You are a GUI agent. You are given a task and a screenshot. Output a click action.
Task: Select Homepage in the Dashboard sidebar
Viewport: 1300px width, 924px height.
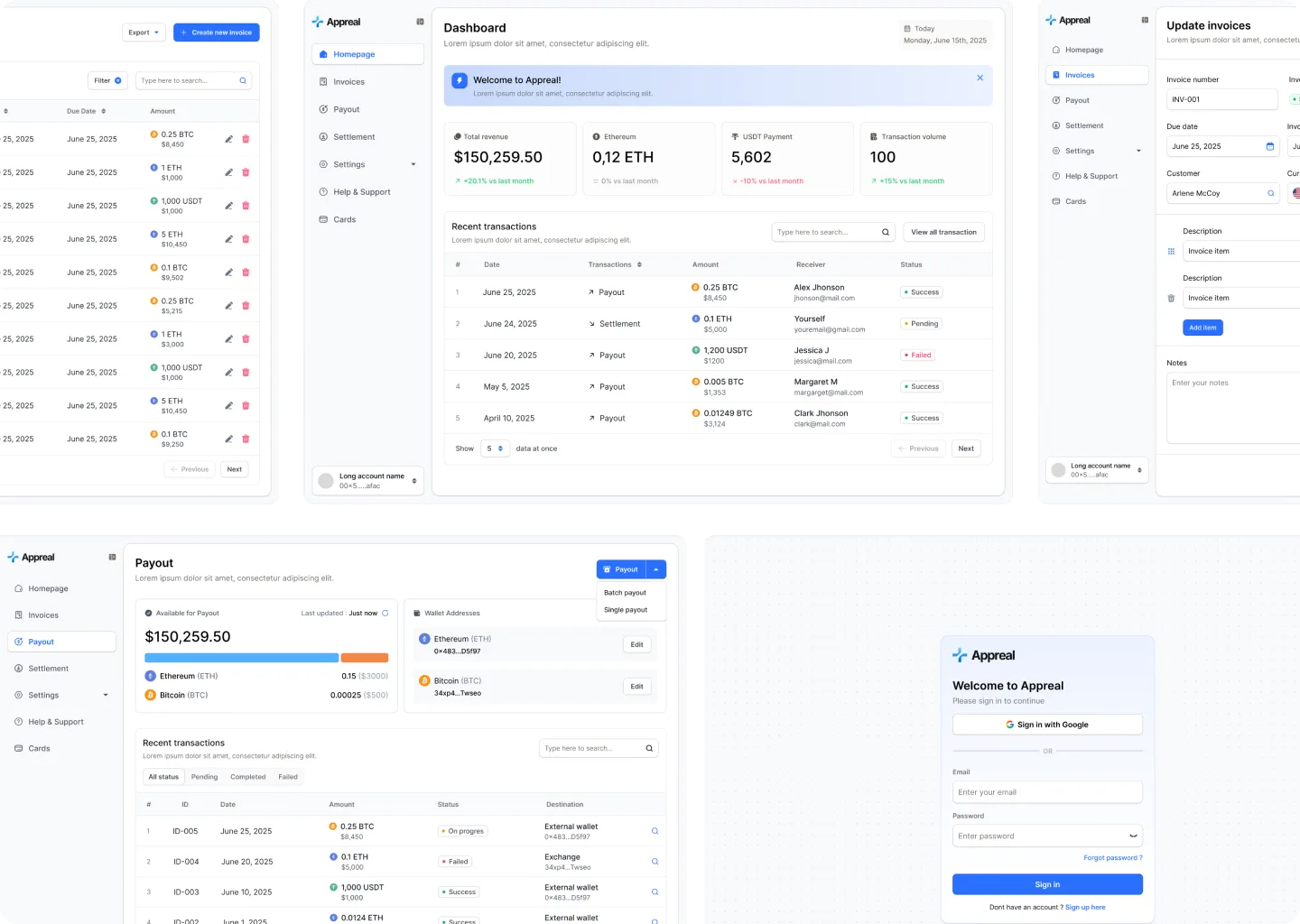(x=368, y=54)
